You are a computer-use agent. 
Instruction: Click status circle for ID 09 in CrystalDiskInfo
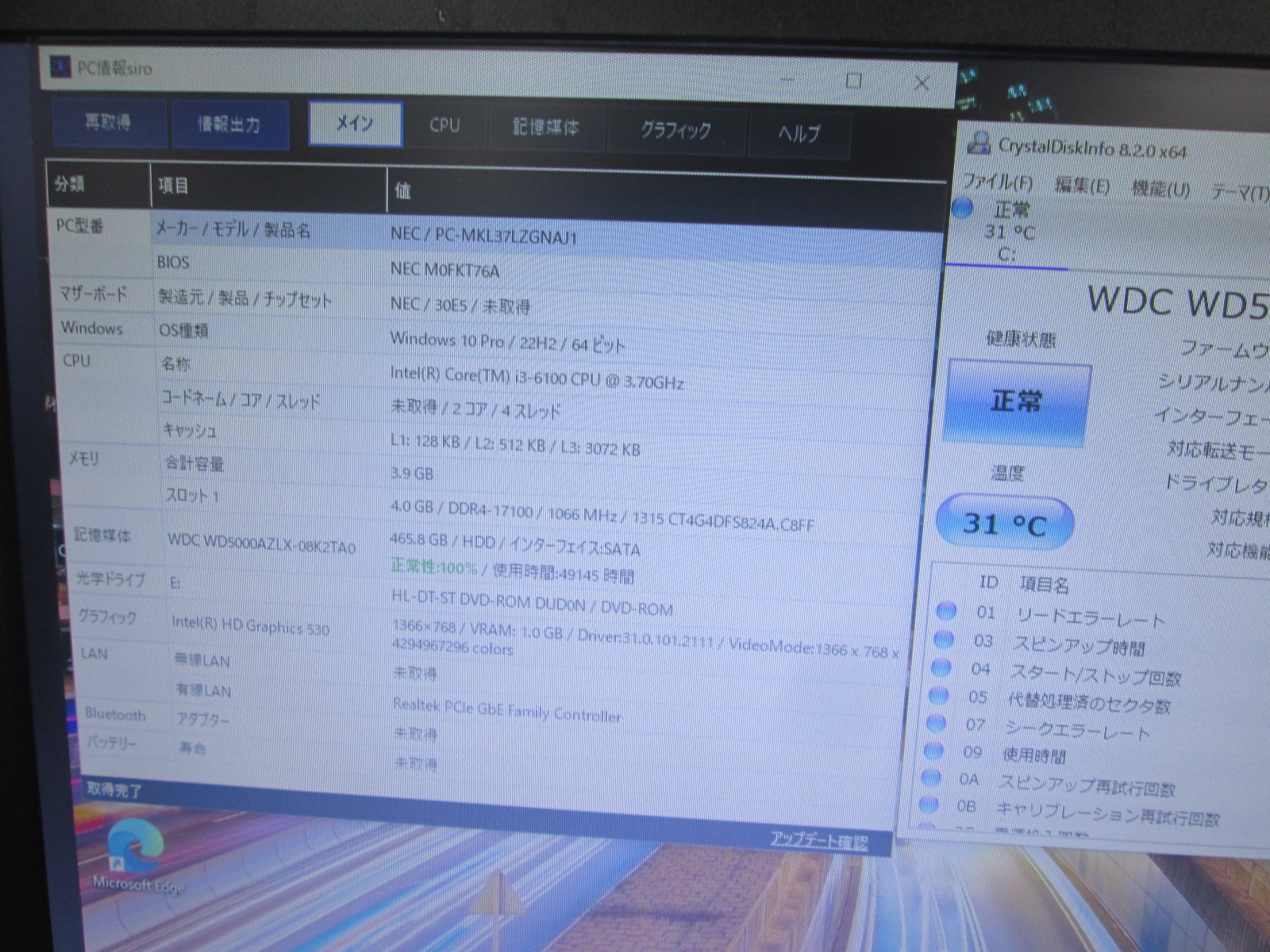pos(933,750)
